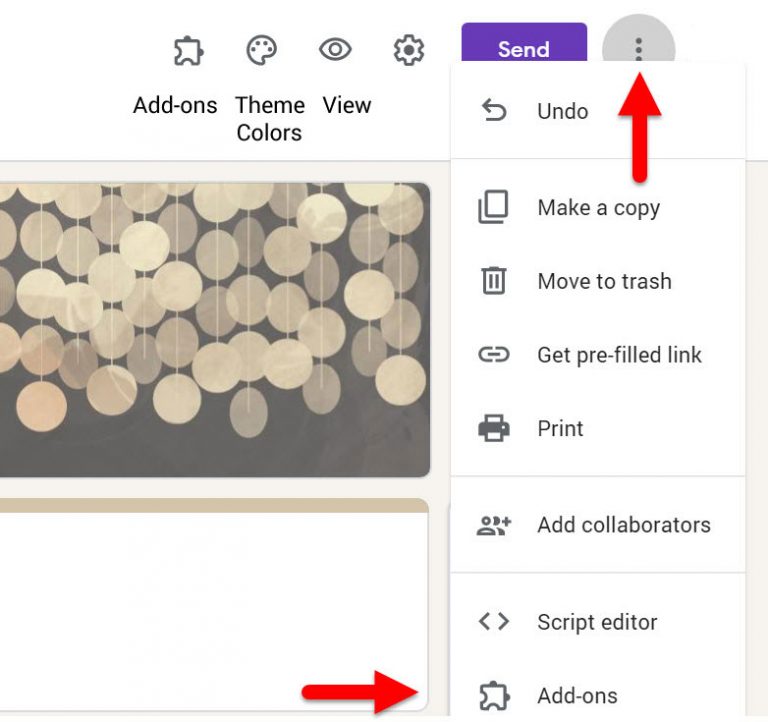The image size is (768, 722).
Task: Open form settings gear icon
Action: point(408,50)
